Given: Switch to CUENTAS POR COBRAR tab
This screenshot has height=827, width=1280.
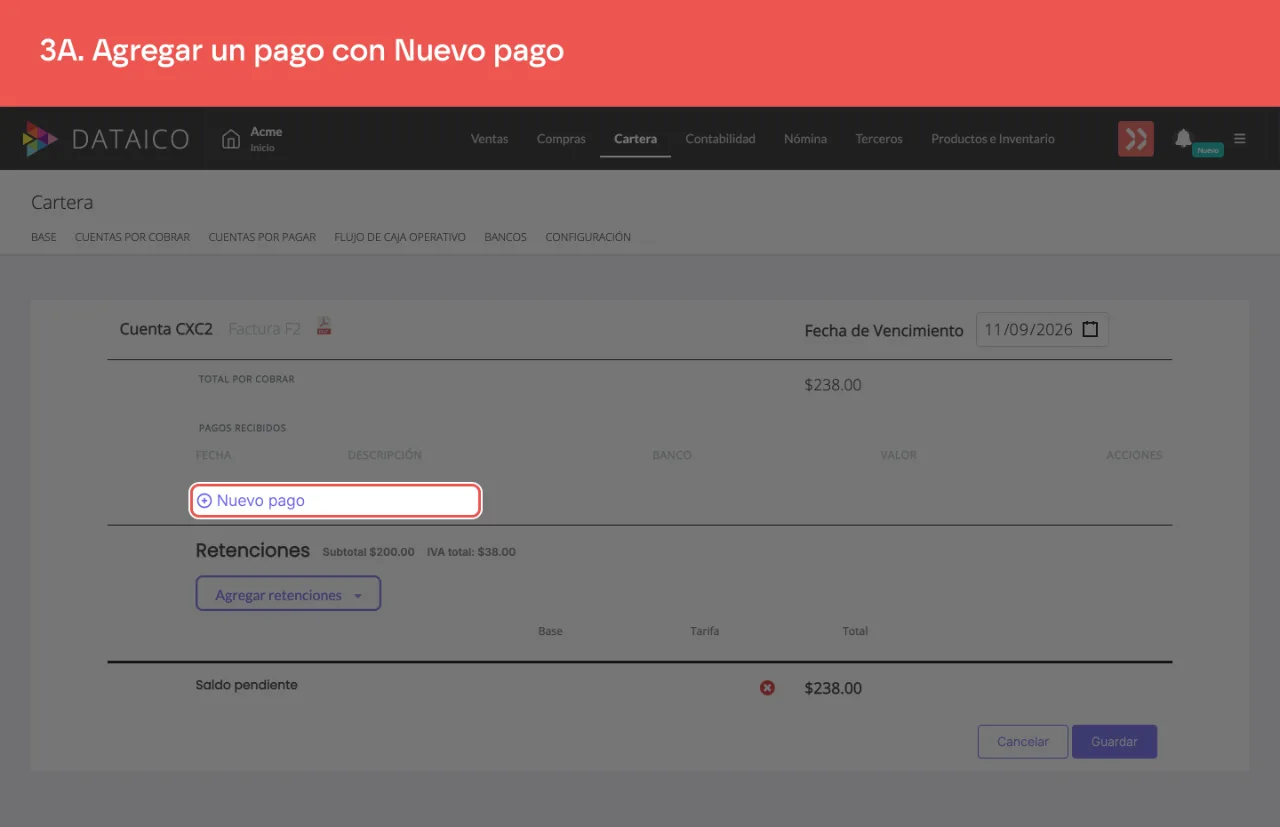Looking at the screenshot, I should coord(132,238).
